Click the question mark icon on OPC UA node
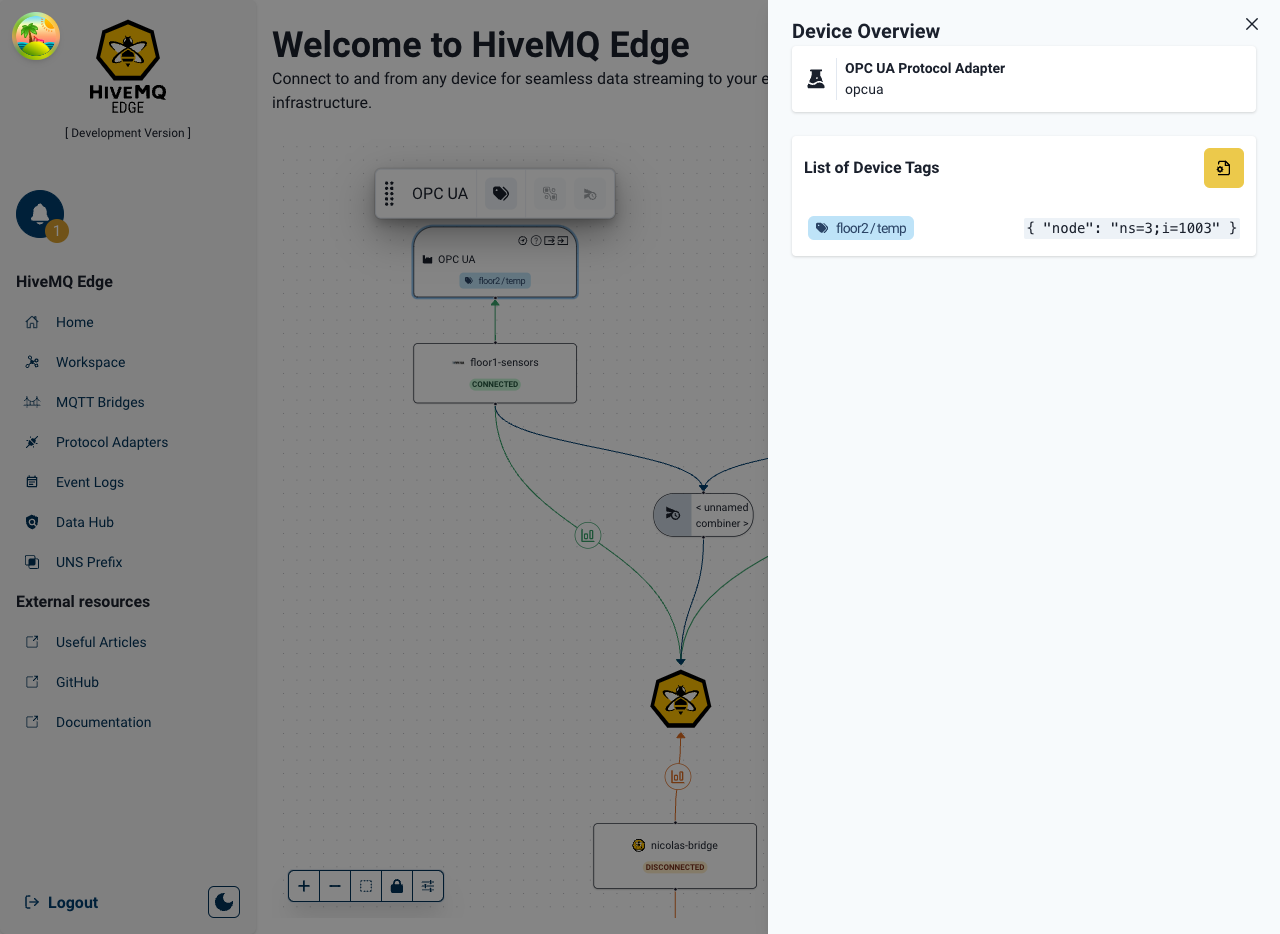 point(536,240)
